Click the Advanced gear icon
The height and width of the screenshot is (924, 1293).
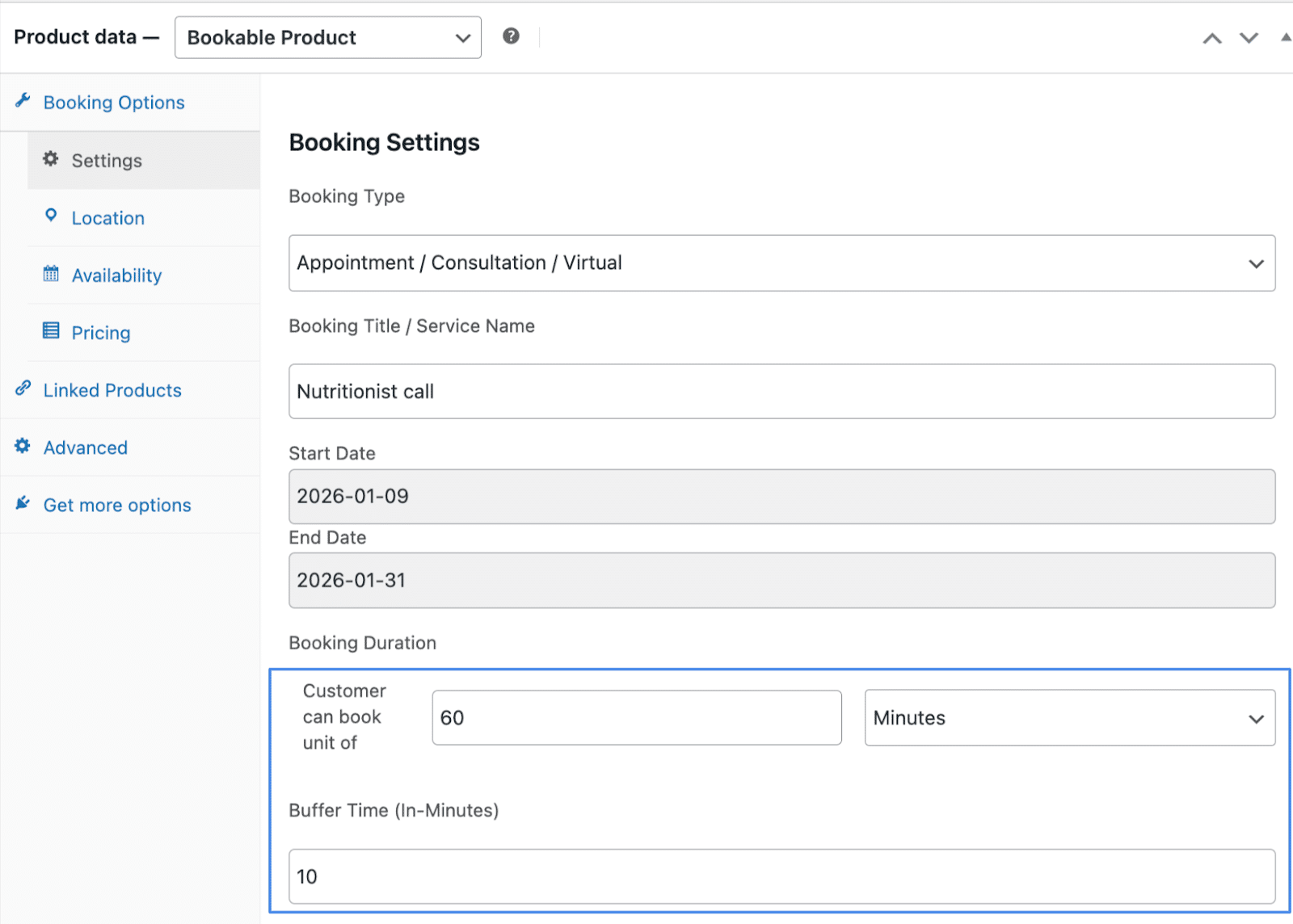pyautogui.click(x=23, y=446)
